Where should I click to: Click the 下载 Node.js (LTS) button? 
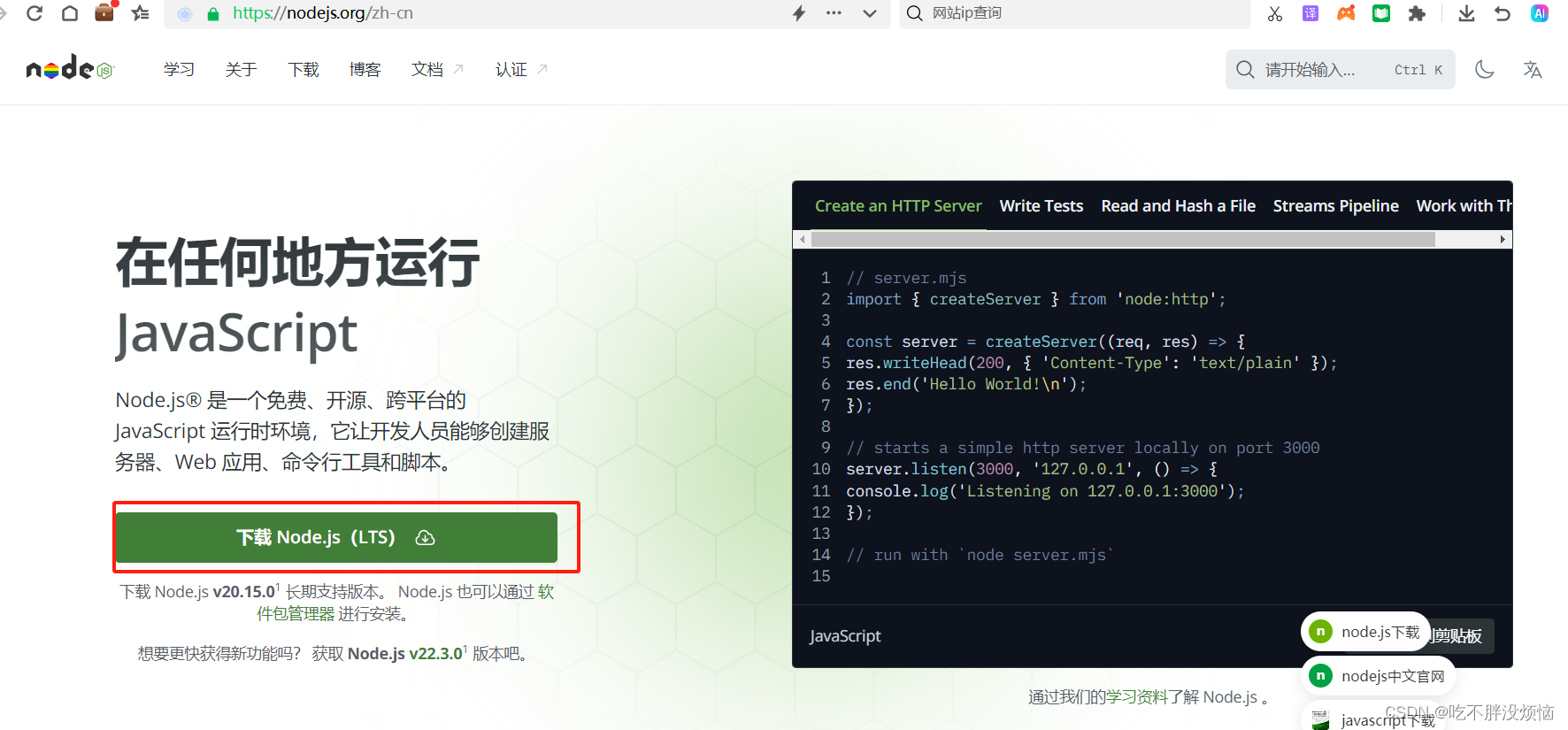(x=337, y=537)
